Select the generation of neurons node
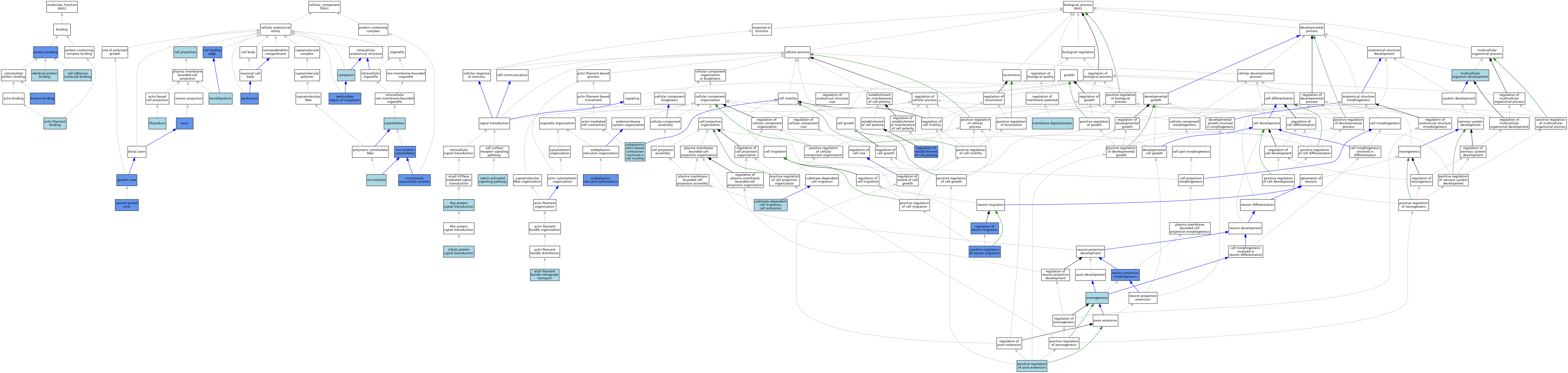Screen dimensions: 1568x373 (1310, 180)
